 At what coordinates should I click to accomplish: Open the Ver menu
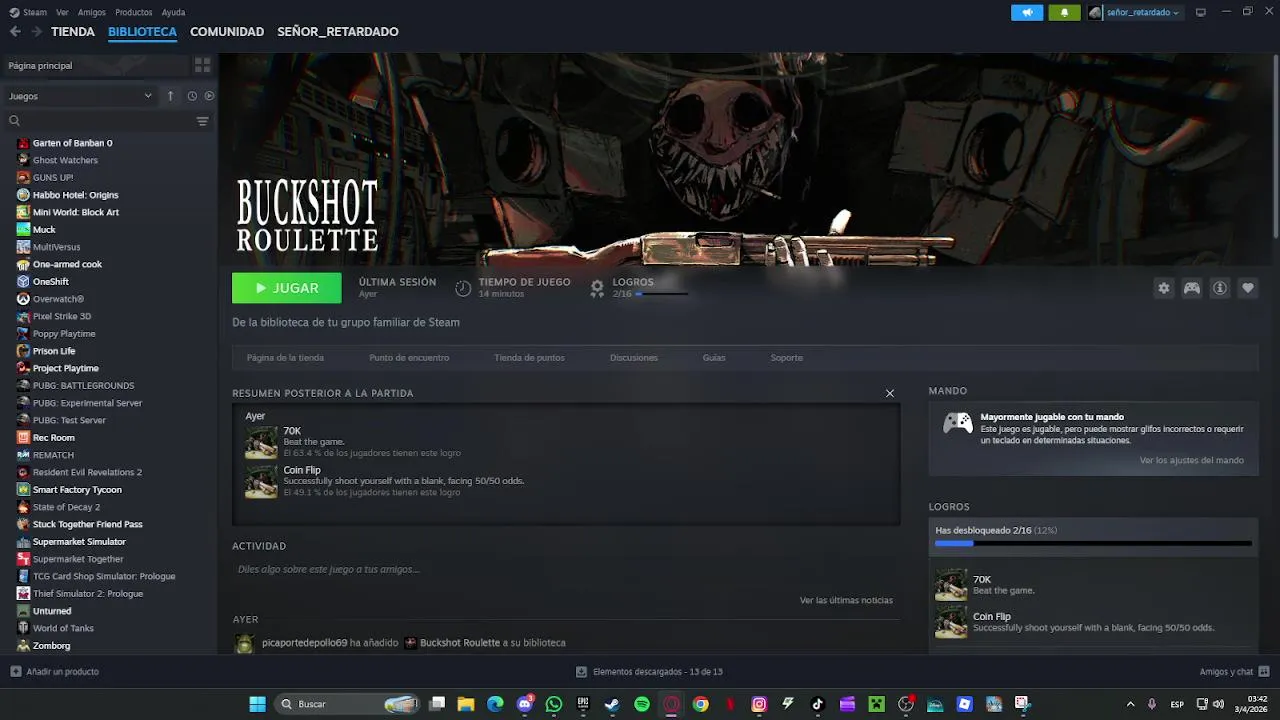tap(63, 12)
